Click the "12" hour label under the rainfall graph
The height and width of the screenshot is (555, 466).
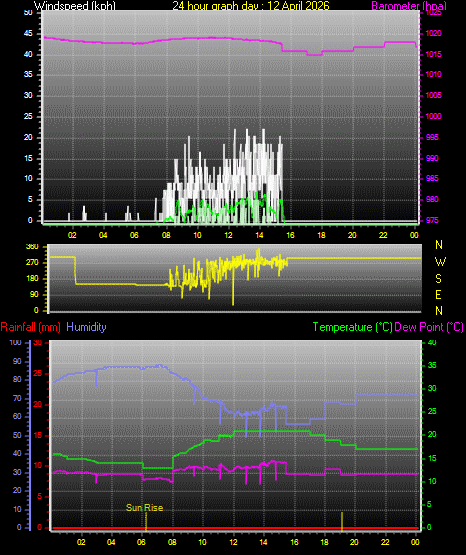coord(233,542)
